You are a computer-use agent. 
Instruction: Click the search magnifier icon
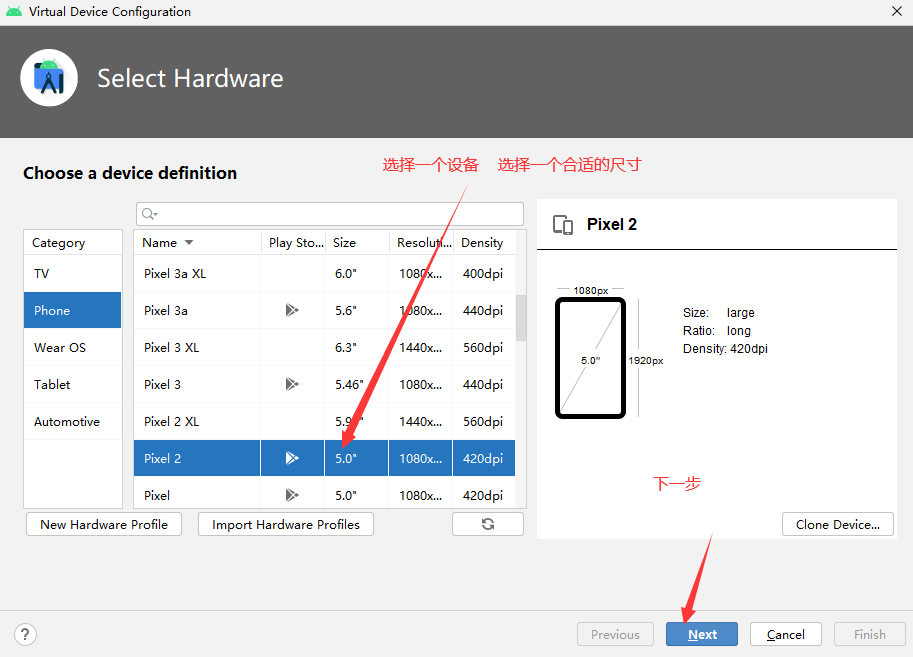click(149, 214)
